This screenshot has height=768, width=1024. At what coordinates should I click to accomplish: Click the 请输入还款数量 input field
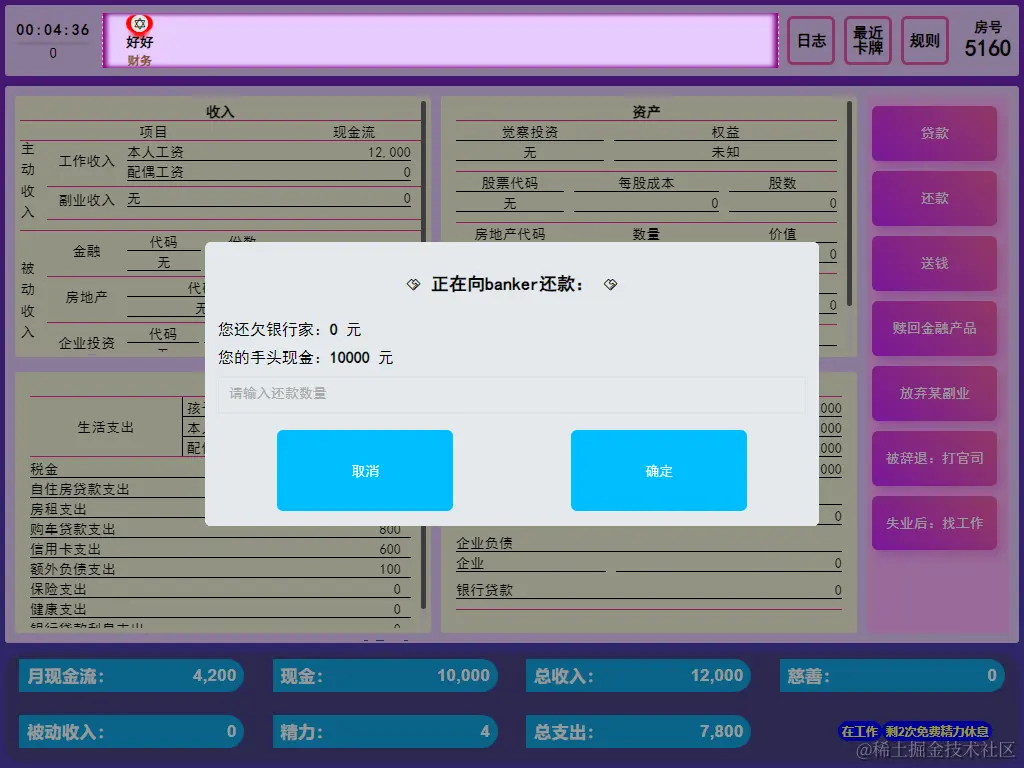pyautogui.click(x=511, y=395)
